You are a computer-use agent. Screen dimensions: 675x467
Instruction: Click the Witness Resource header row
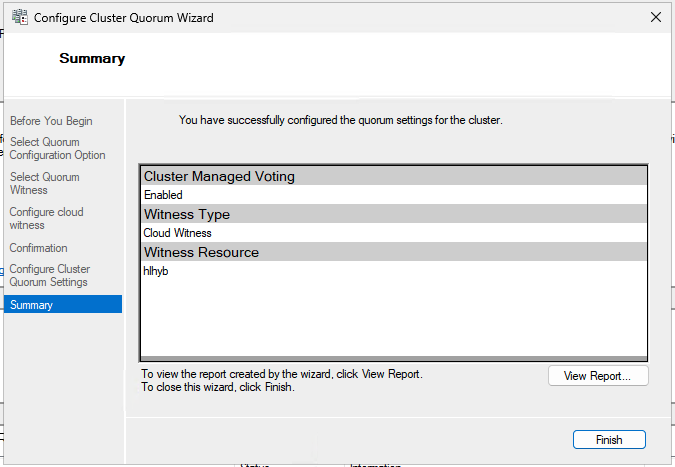201,253
